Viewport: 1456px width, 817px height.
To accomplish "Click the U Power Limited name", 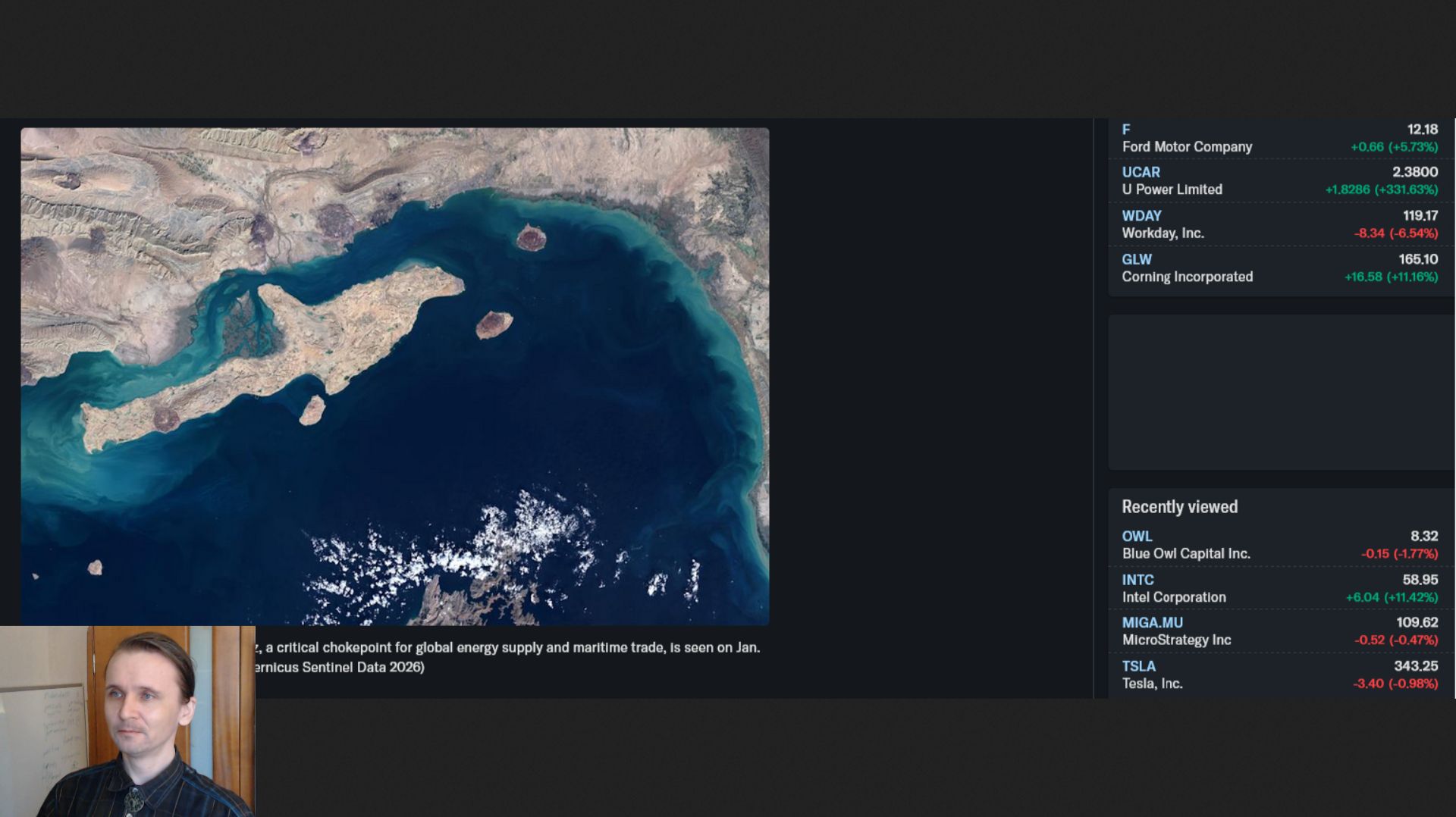I will click(1172, 189).
